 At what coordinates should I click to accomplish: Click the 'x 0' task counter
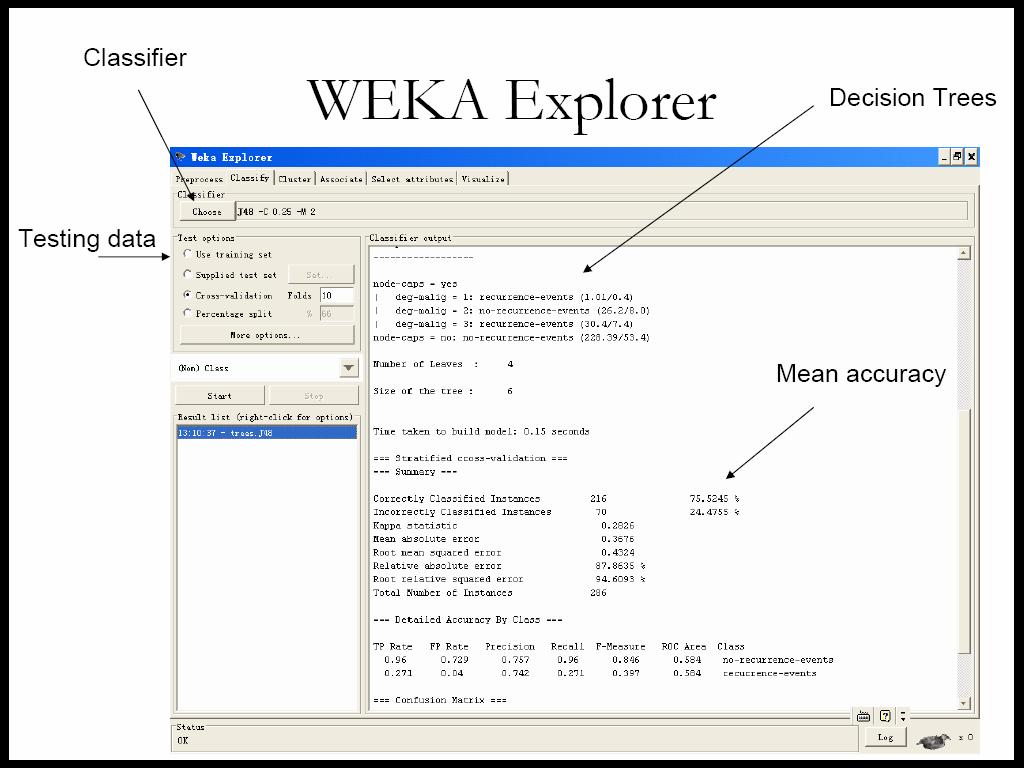[966, 737]
